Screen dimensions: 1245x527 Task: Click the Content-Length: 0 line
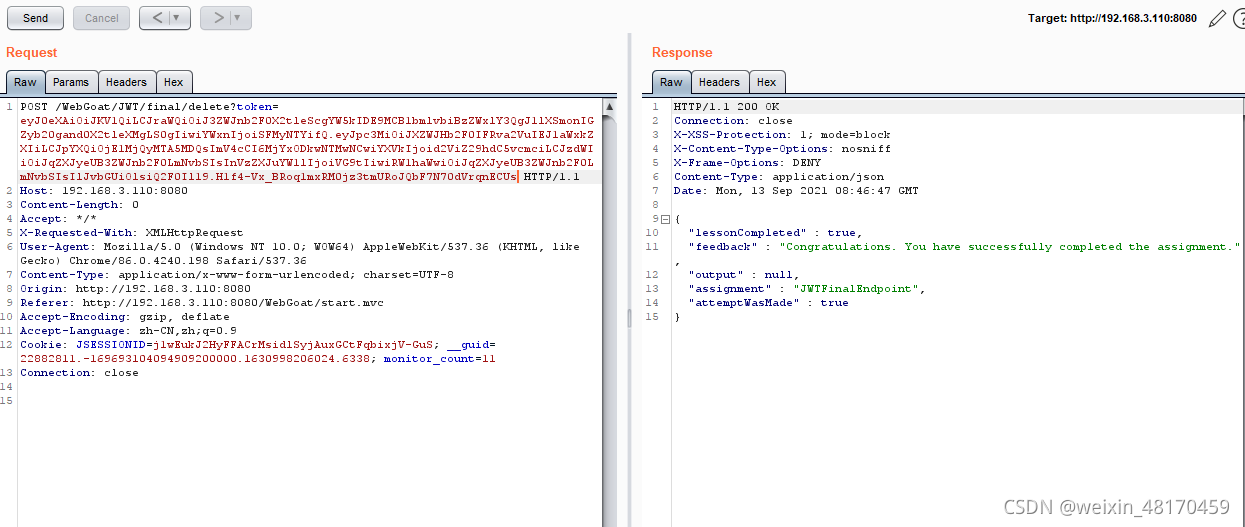(79, 204)
